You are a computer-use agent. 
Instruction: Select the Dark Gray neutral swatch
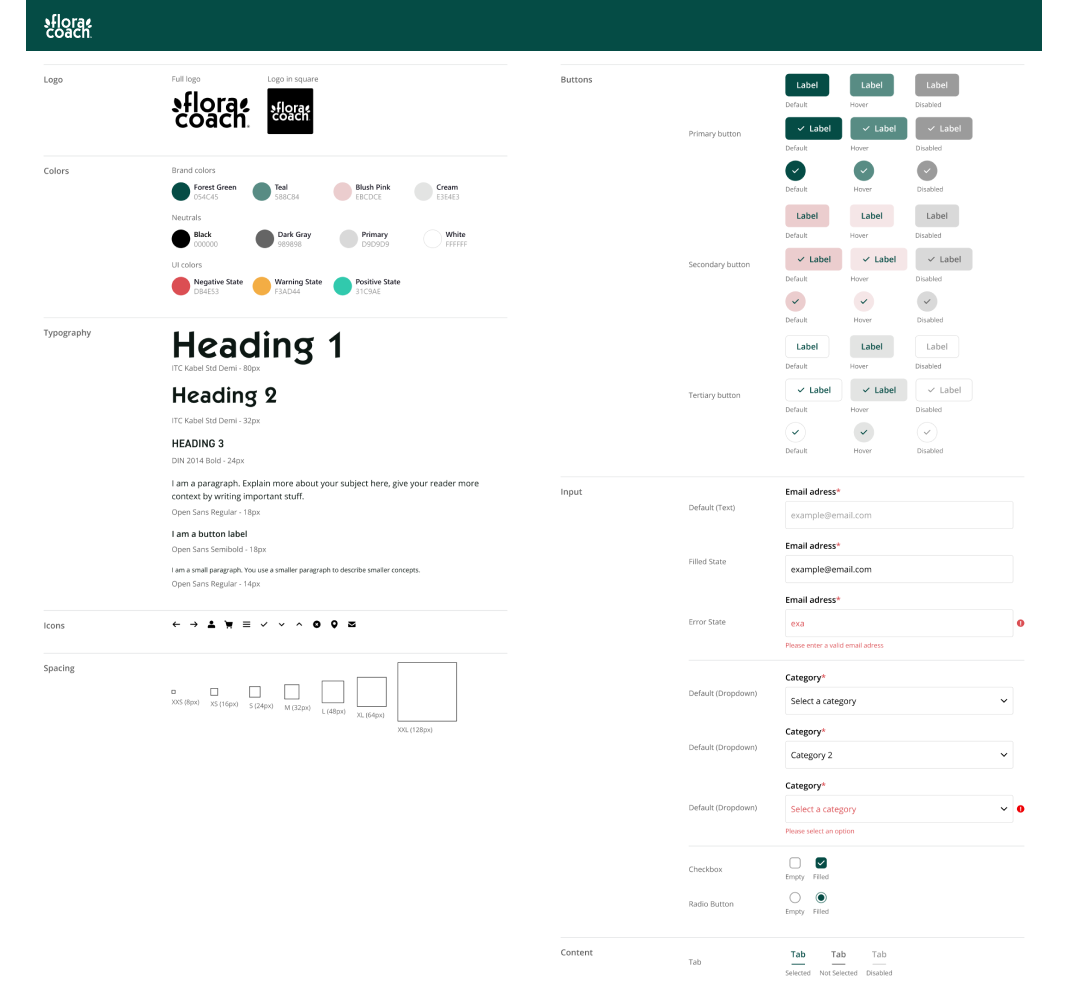click(265, 239)
